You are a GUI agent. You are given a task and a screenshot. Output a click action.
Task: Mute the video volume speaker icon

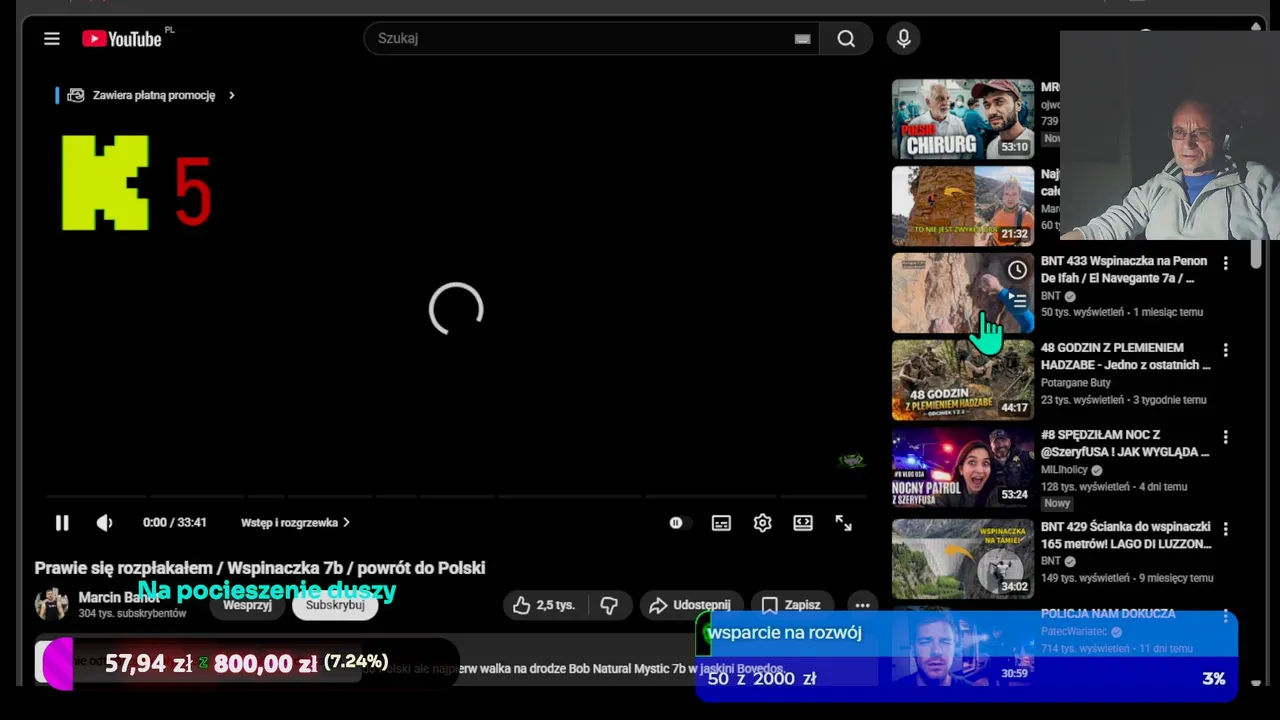104,522
